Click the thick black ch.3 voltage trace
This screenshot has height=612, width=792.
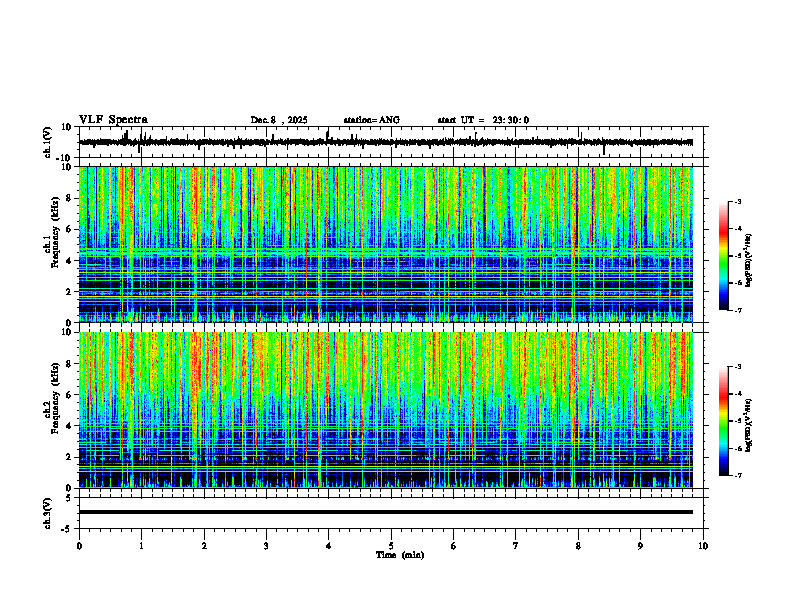(x=386, y=512)
